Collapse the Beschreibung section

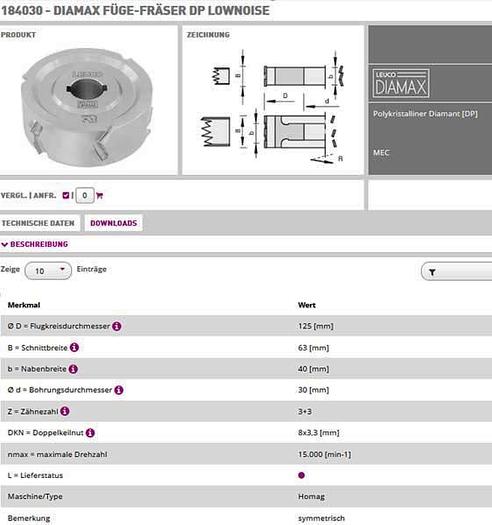point(35,244)
